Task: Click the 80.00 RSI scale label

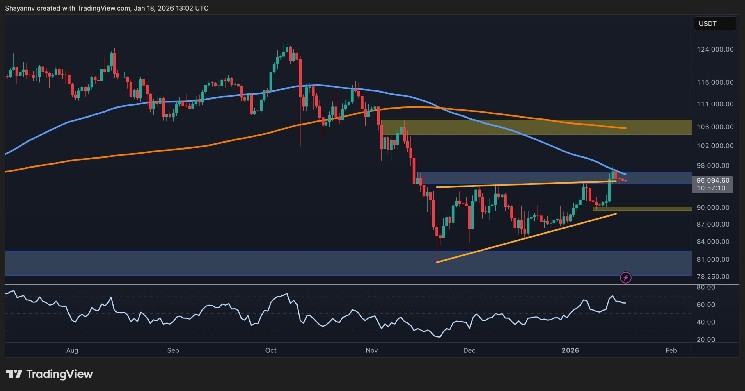Action: [x=706, y=288]
